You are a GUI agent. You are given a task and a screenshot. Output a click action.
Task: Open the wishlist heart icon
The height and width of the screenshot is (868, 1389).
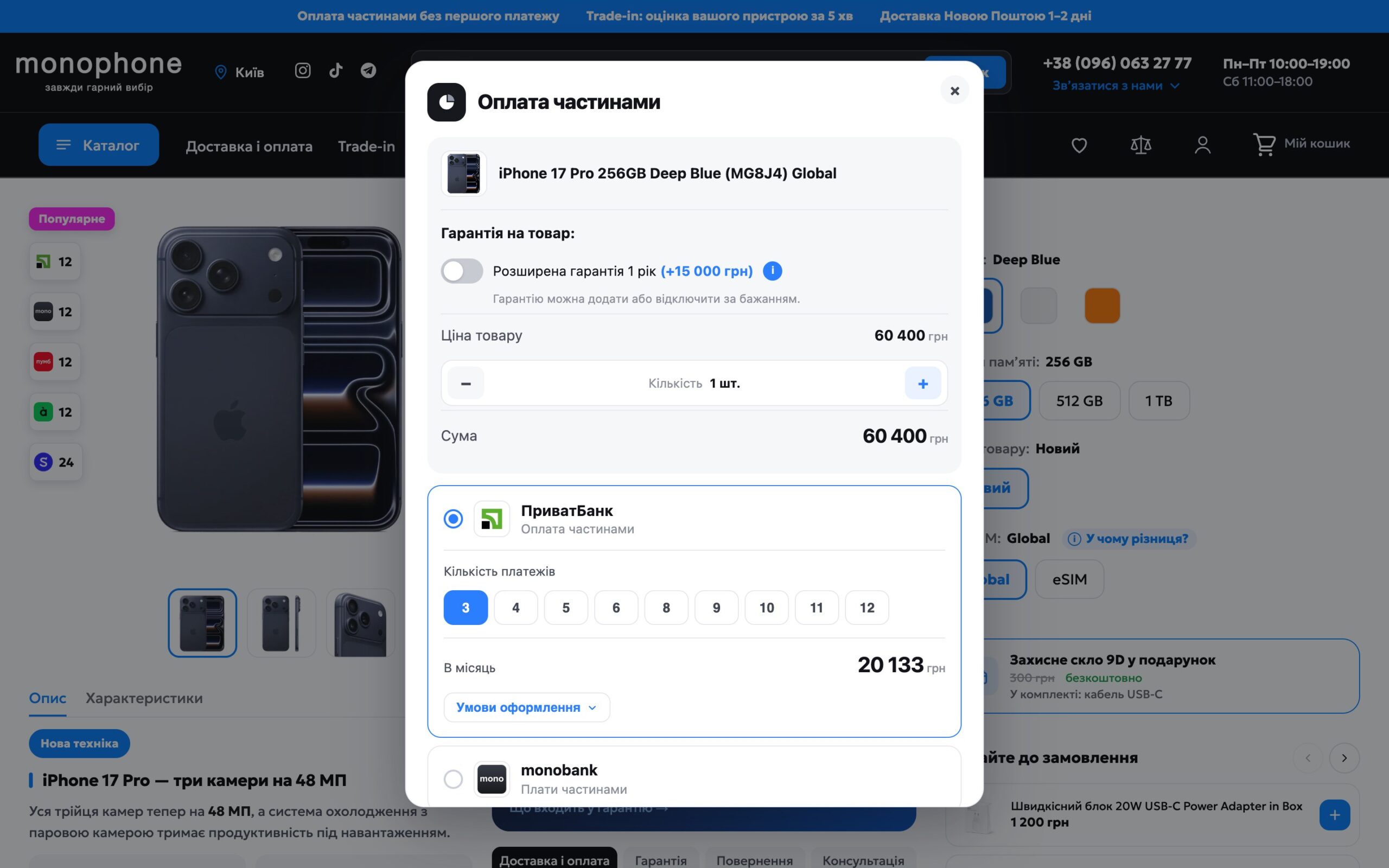point(1079,145)
